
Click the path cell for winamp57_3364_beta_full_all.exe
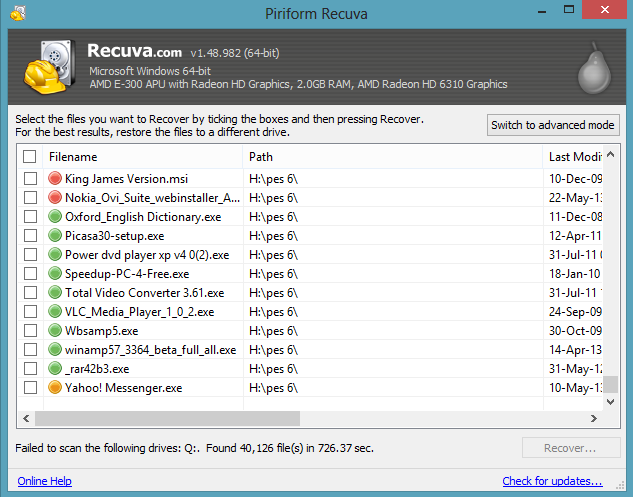click(x=393, y=349)
